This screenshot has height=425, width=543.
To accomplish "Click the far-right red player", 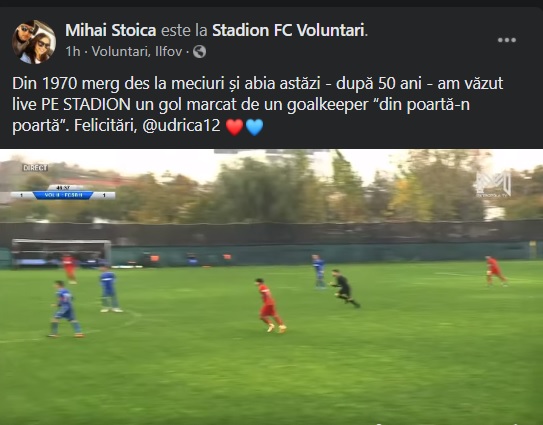I will click(496, 271).
